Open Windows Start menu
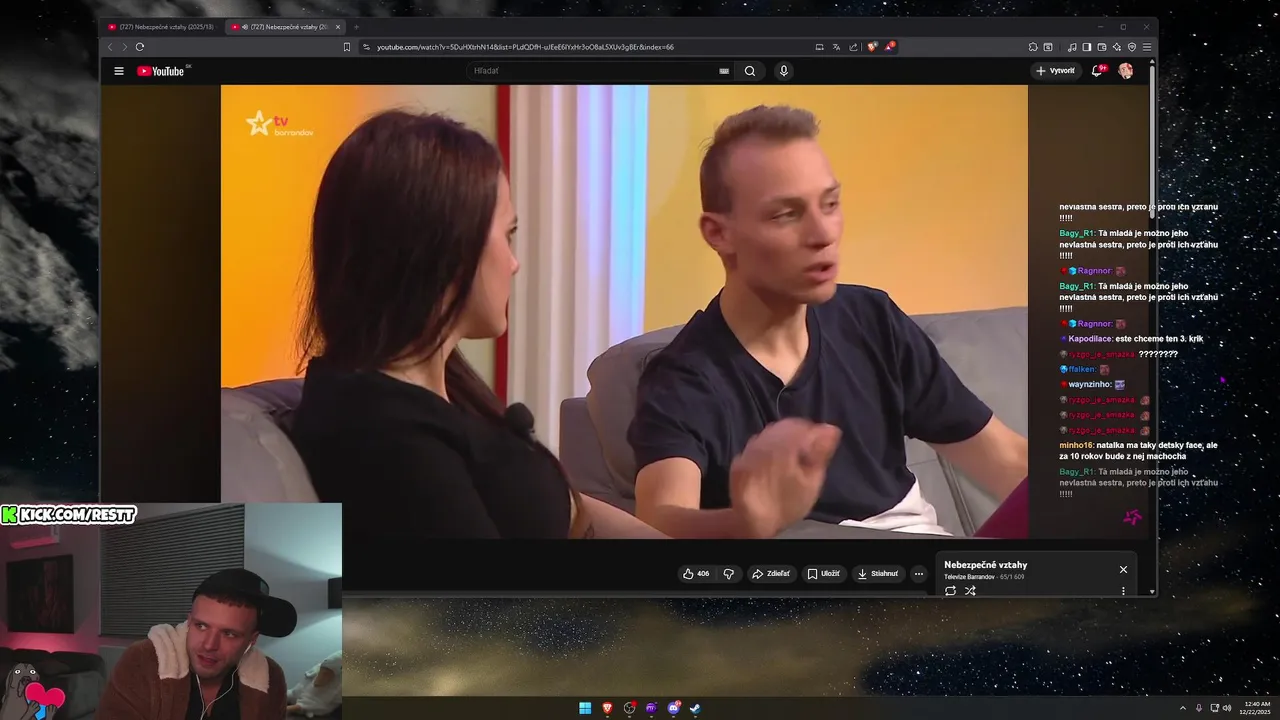The image size is (1280, 720). point(585,708)
